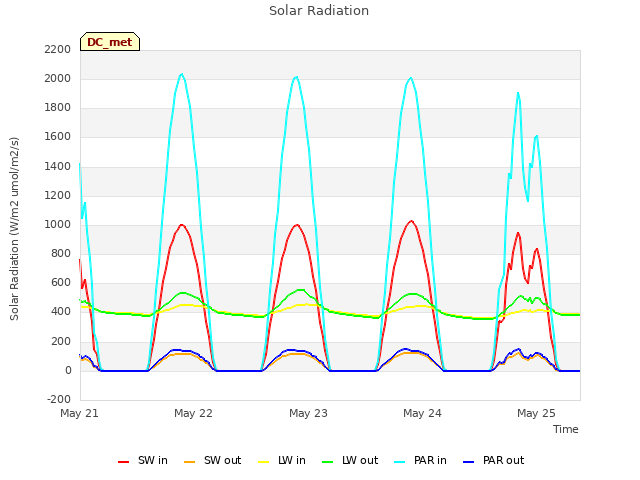
Task: Click the 2000 y-axis tick label
Action: pos(58,78)
